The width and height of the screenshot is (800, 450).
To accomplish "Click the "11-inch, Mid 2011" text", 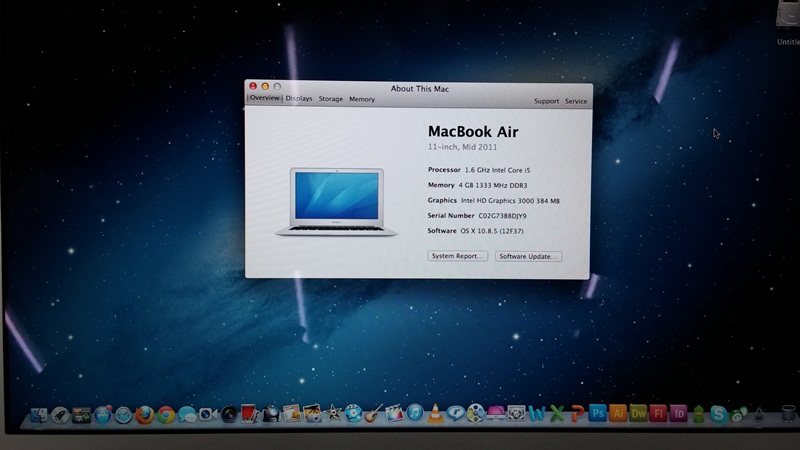I will 462,147.
